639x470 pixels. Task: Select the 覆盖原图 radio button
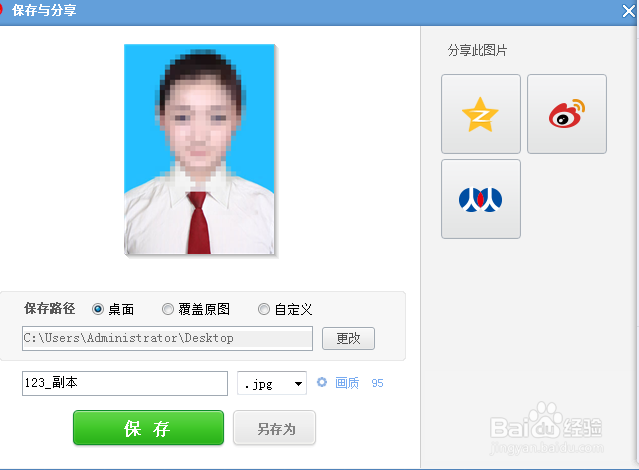coord(167,309)
